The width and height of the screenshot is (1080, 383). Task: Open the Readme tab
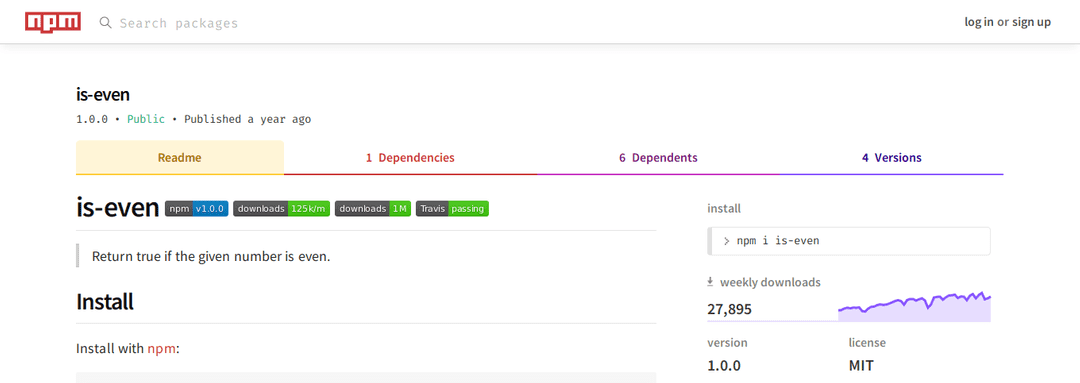(x=180, y=158)
